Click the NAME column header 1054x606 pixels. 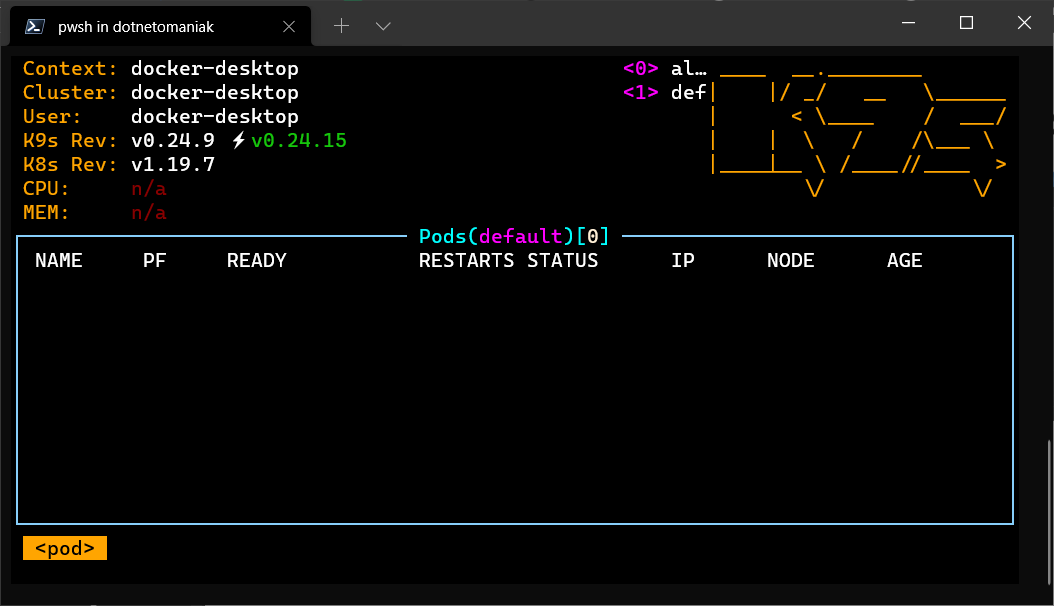tap(58, 261)
